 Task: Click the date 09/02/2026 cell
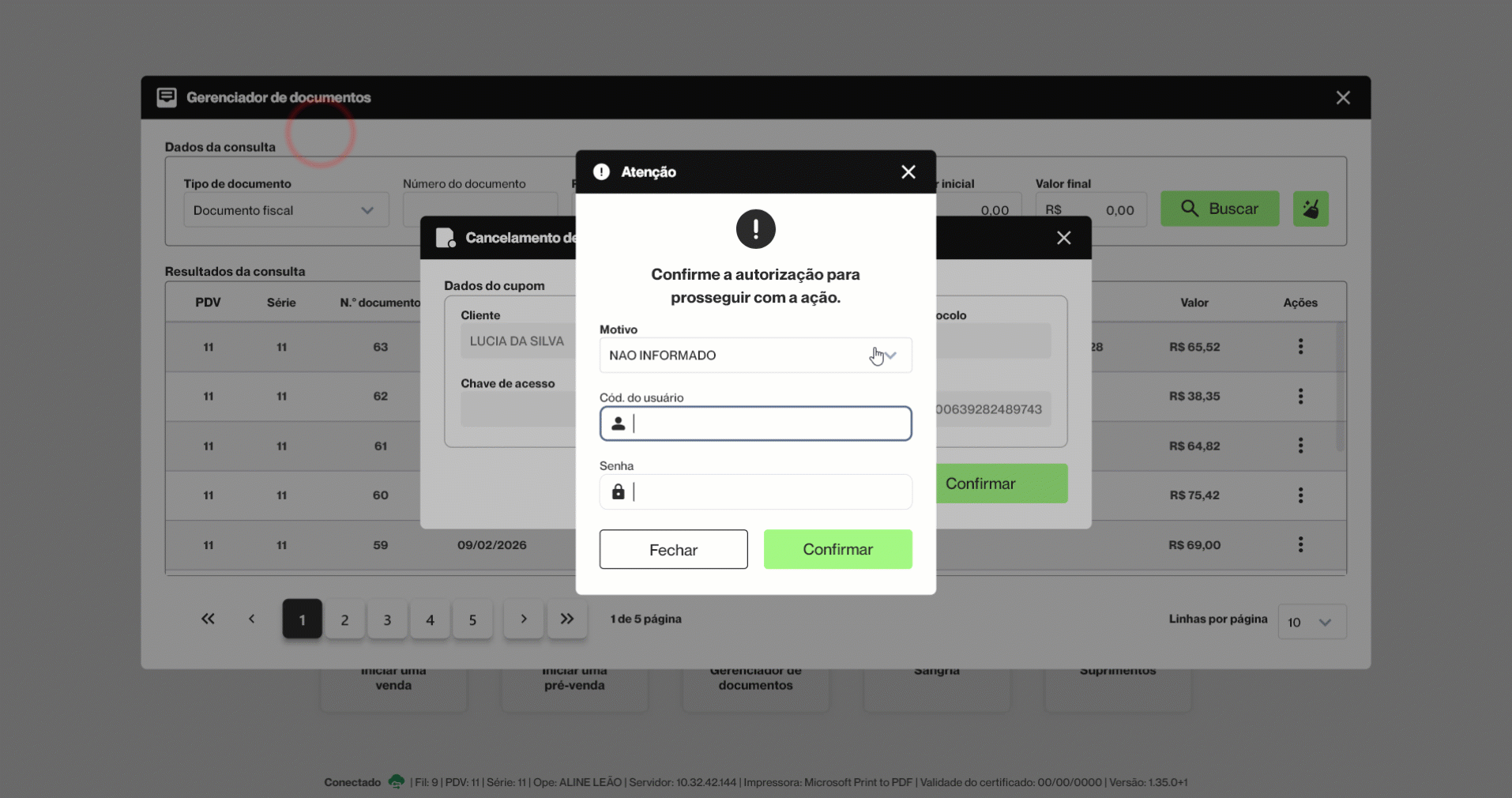pyautogui.click(x=492, y=545)
